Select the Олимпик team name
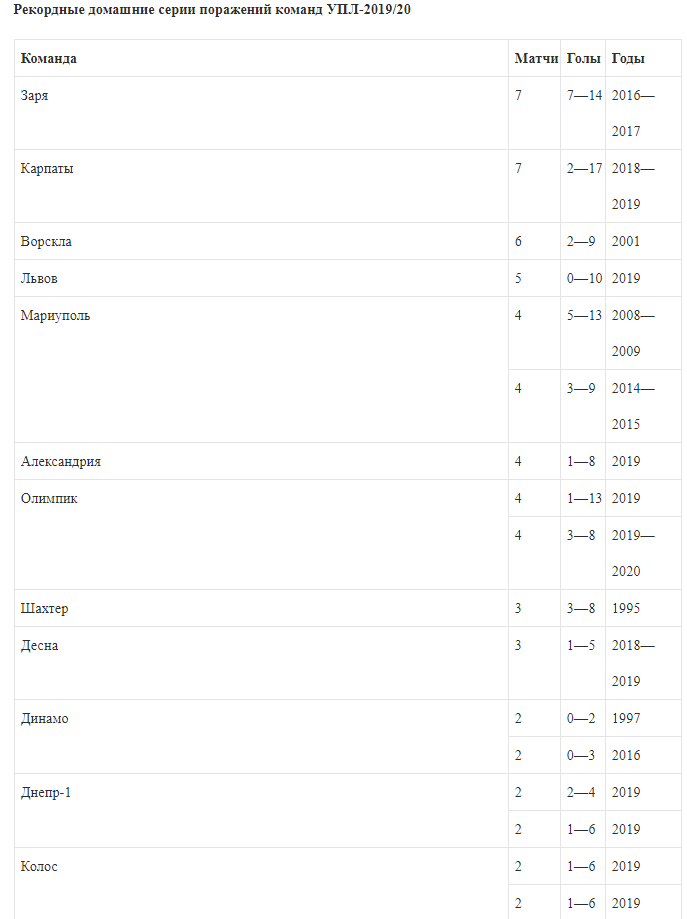The image size is (687, 919). pos(49,499)
